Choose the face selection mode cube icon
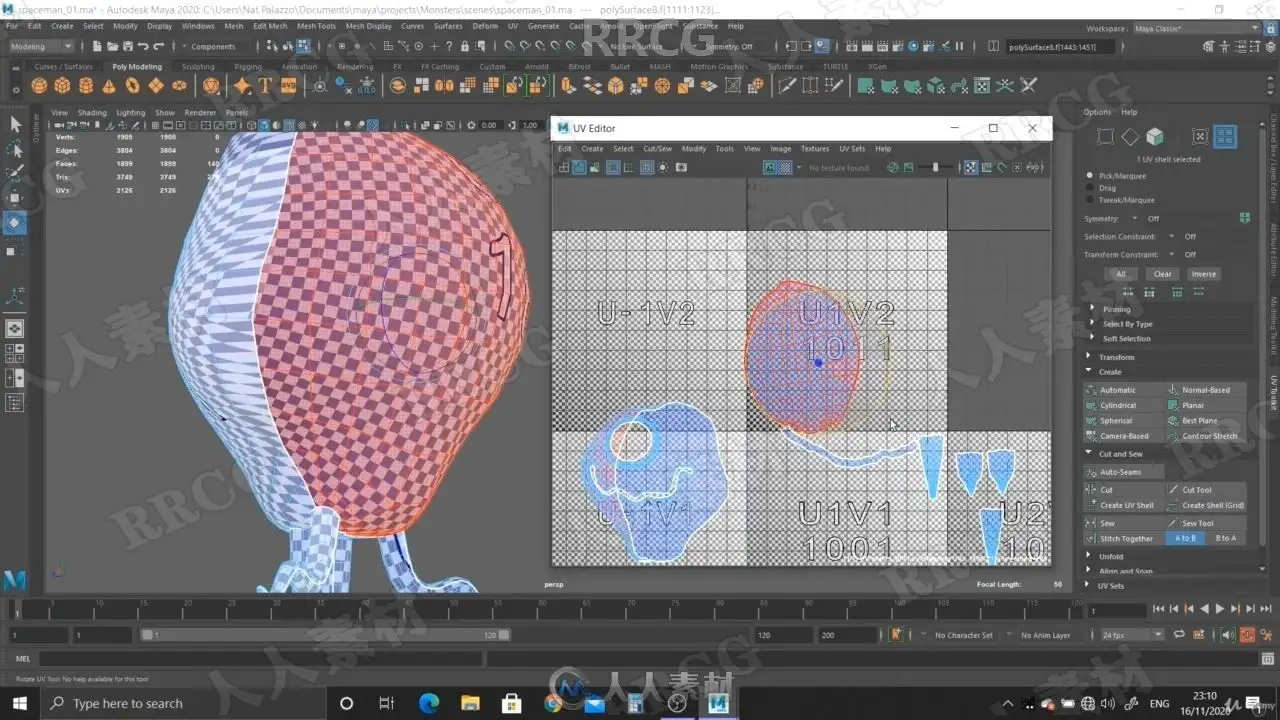 [x=1155, y=137]
